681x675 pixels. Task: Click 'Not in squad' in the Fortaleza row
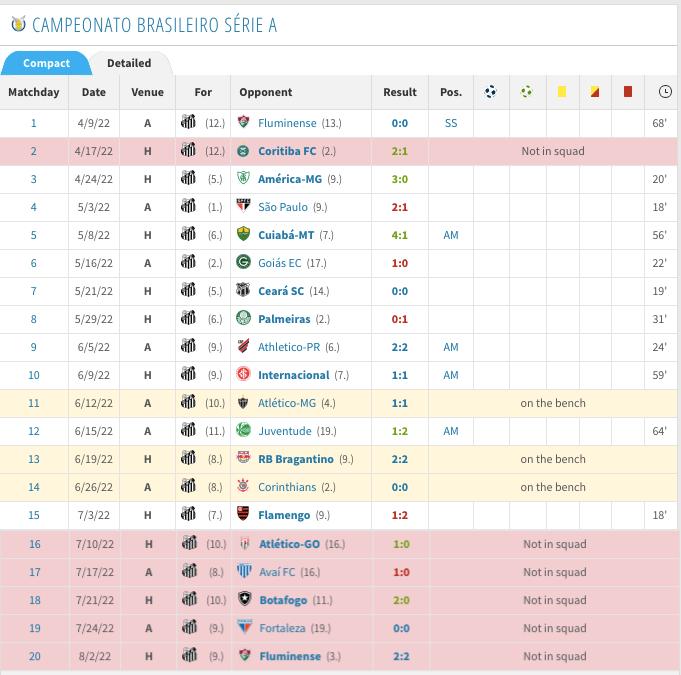(555, 629)
